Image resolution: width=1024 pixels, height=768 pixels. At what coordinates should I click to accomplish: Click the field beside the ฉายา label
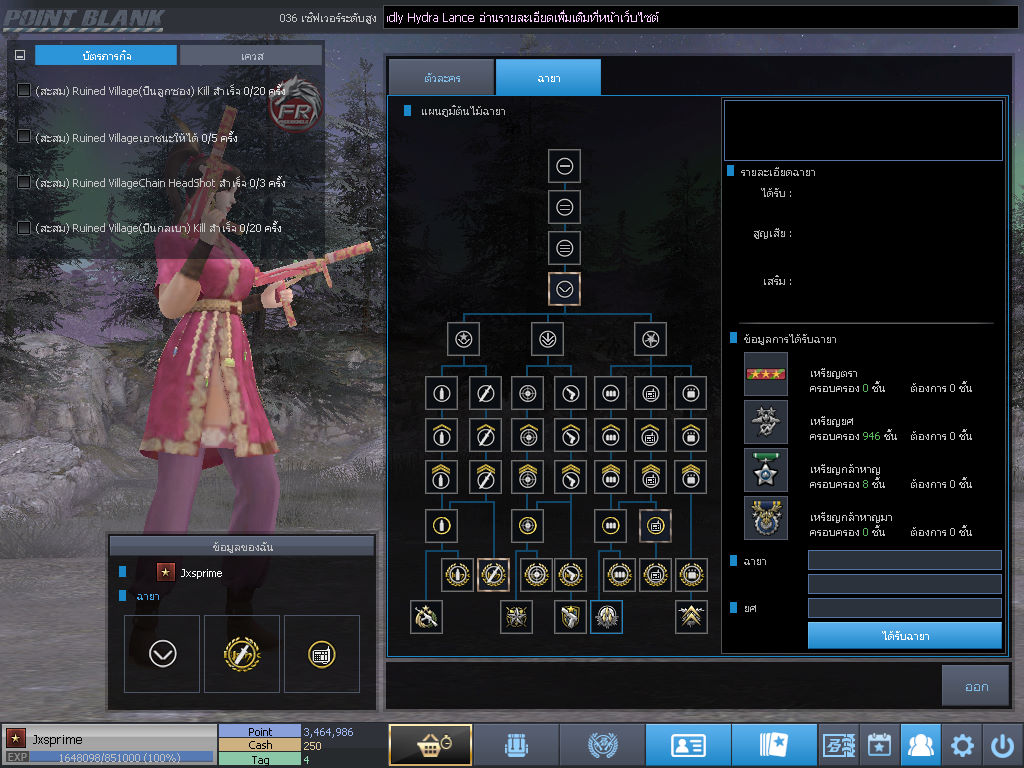tap(904, 560)
